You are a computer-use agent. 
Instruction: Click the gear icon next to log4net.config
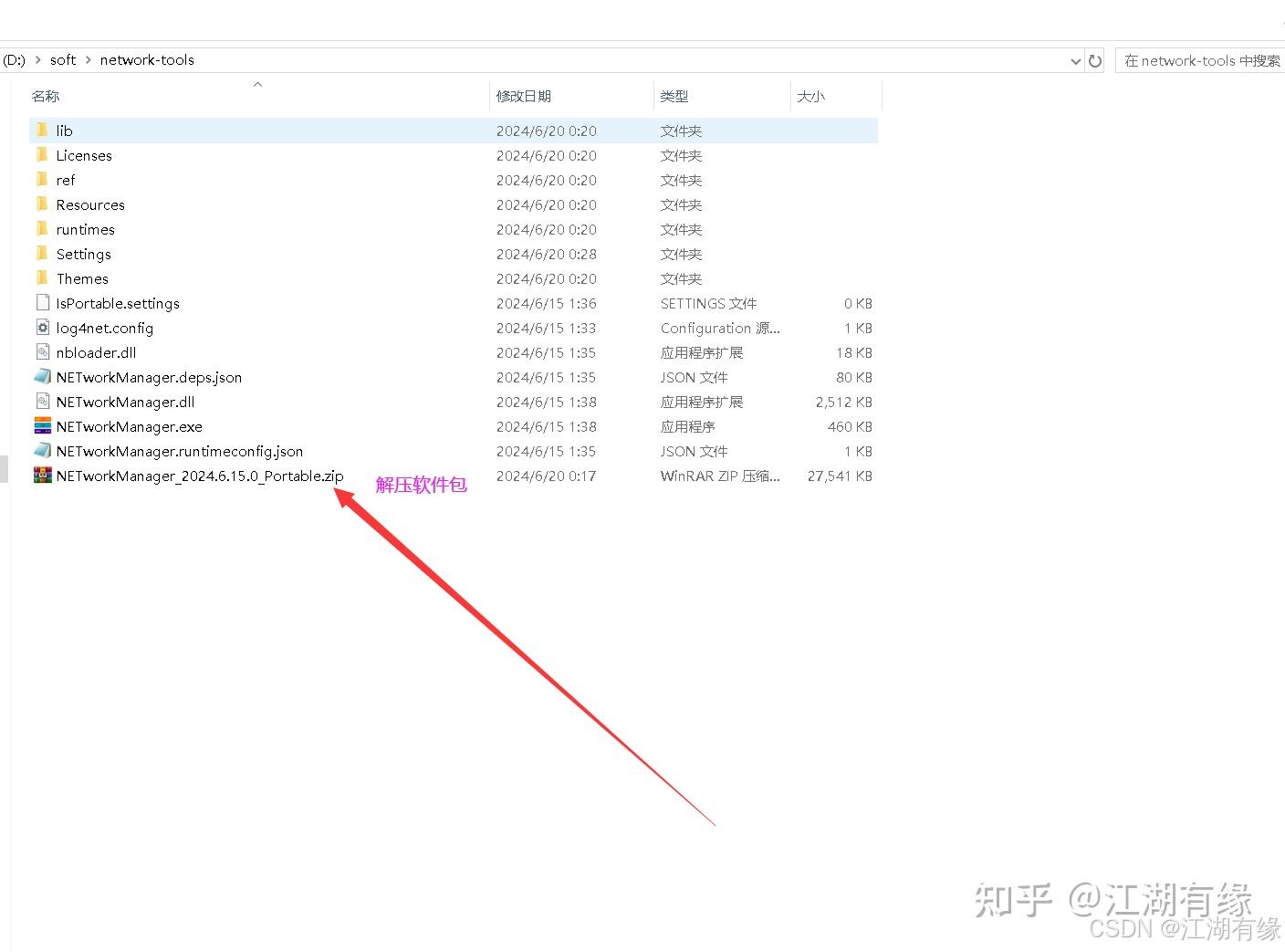43,328
